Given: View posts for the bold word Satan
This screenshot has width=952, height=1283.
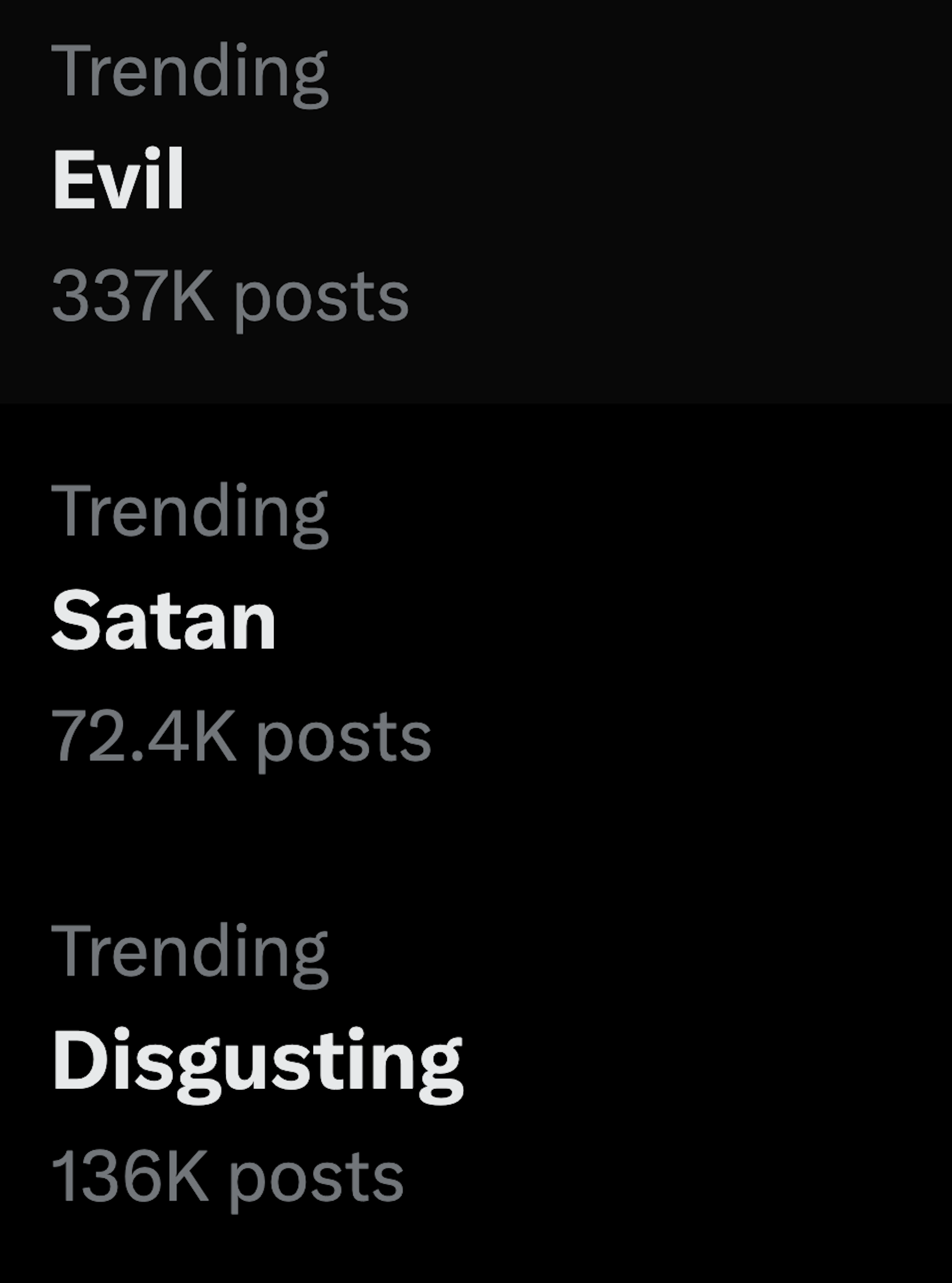Looking at the screenshot, I should (x=163, y=621).
